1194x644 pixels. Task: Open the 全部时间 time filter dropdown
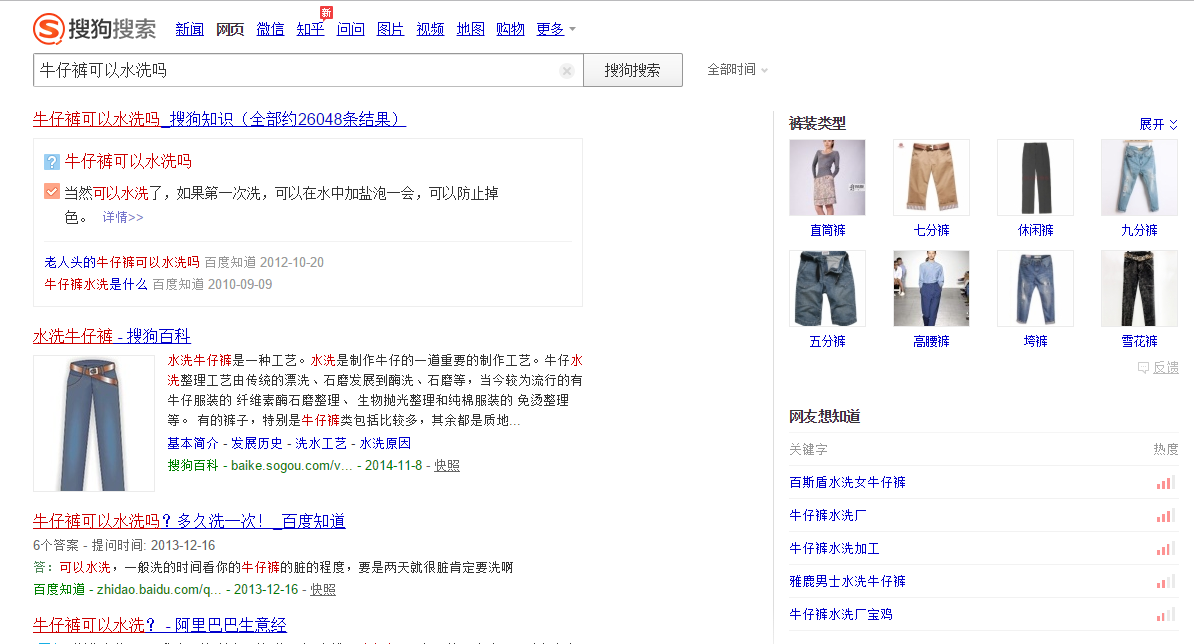tap(737, 70)
